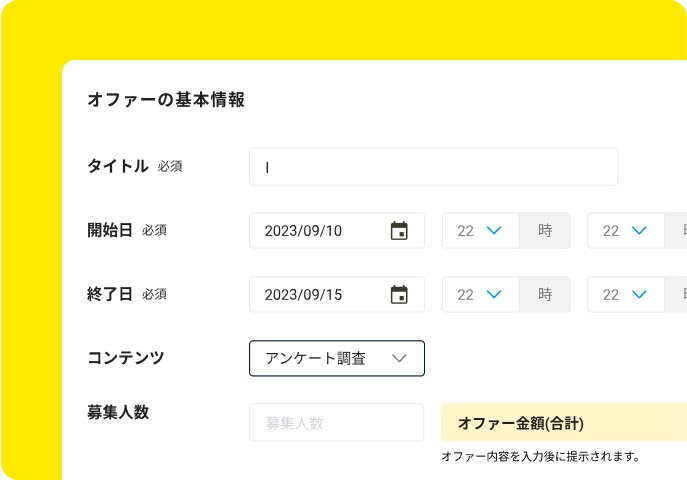The height and width of the screenshot is (480, 687).
Task: Click the オファーの基本情報 section heading
Action: [x=166, y=100]
